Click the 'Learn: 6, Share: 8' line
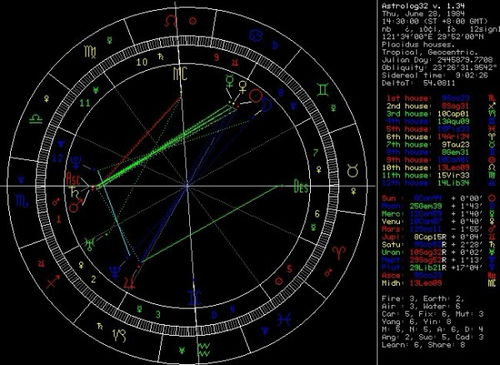 tap(423, 345)
